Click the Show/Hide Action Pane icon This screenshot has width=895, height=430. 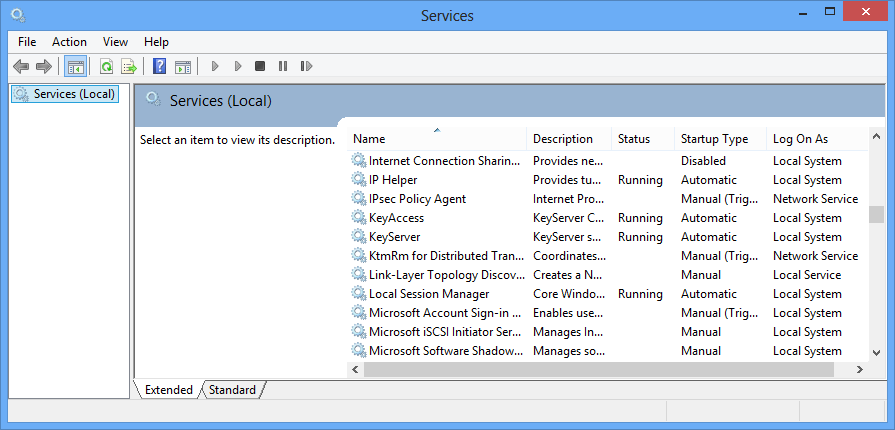(x=183, y=66)
